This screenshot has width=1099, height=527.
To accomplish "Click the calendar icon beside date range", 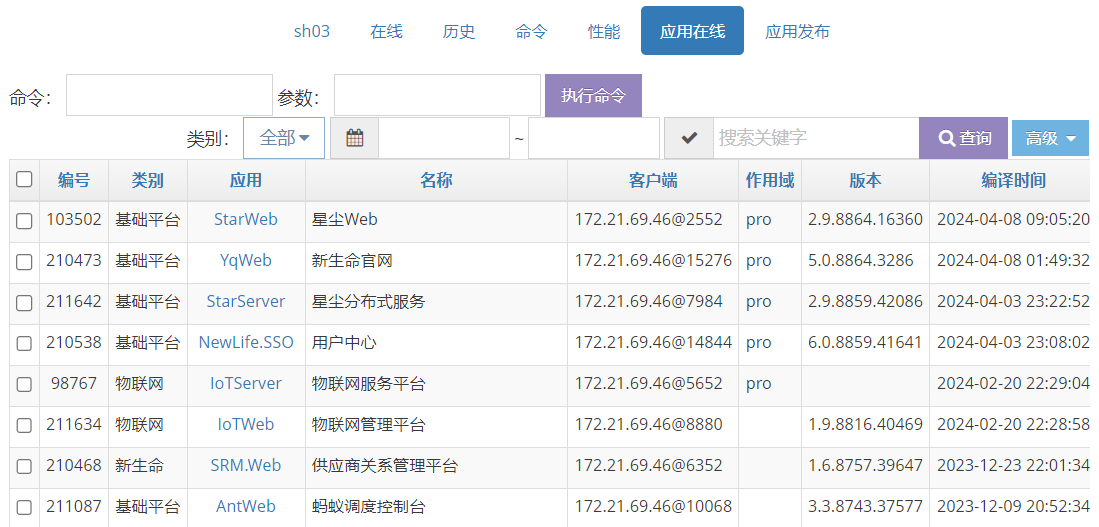I will 355,138.
